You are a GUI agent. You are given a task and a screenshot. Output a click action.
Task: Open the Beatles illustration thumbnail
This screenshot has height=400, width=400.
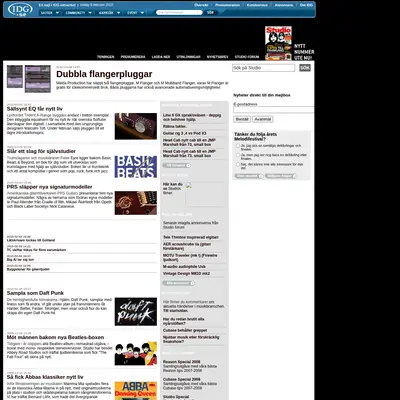coord(136,354)
